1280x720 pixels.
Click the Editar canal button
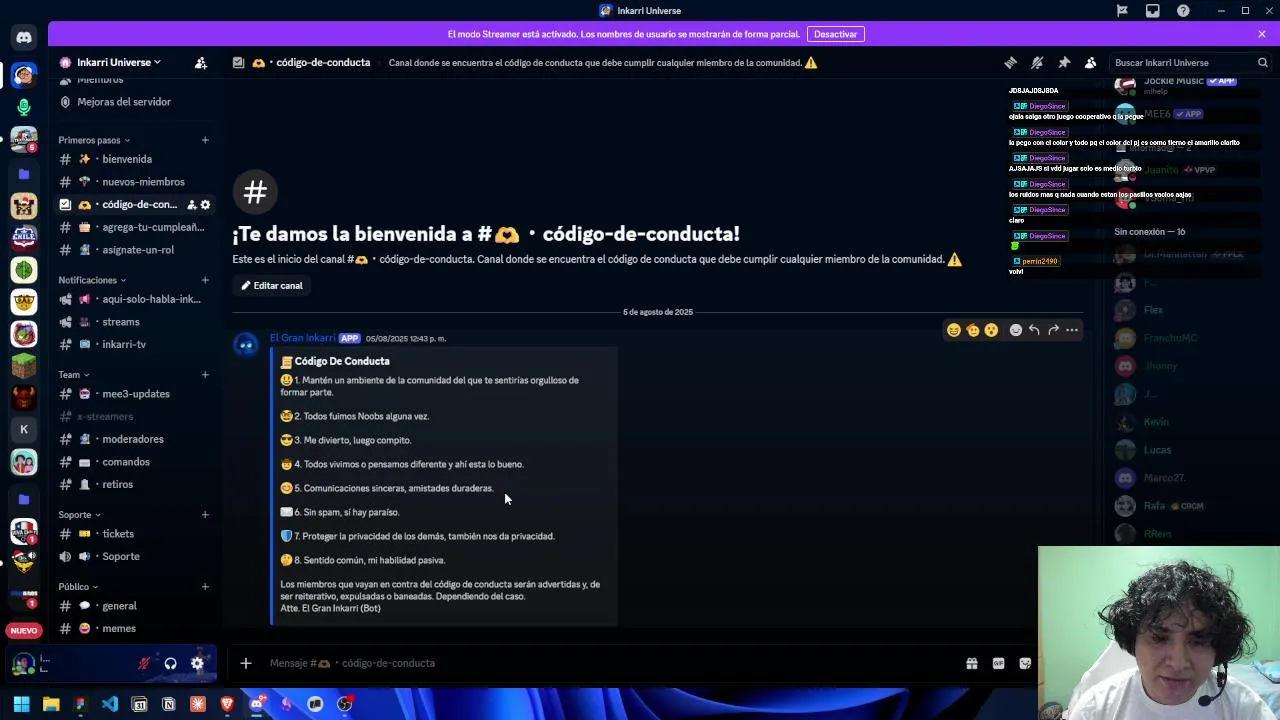(271, 286)
